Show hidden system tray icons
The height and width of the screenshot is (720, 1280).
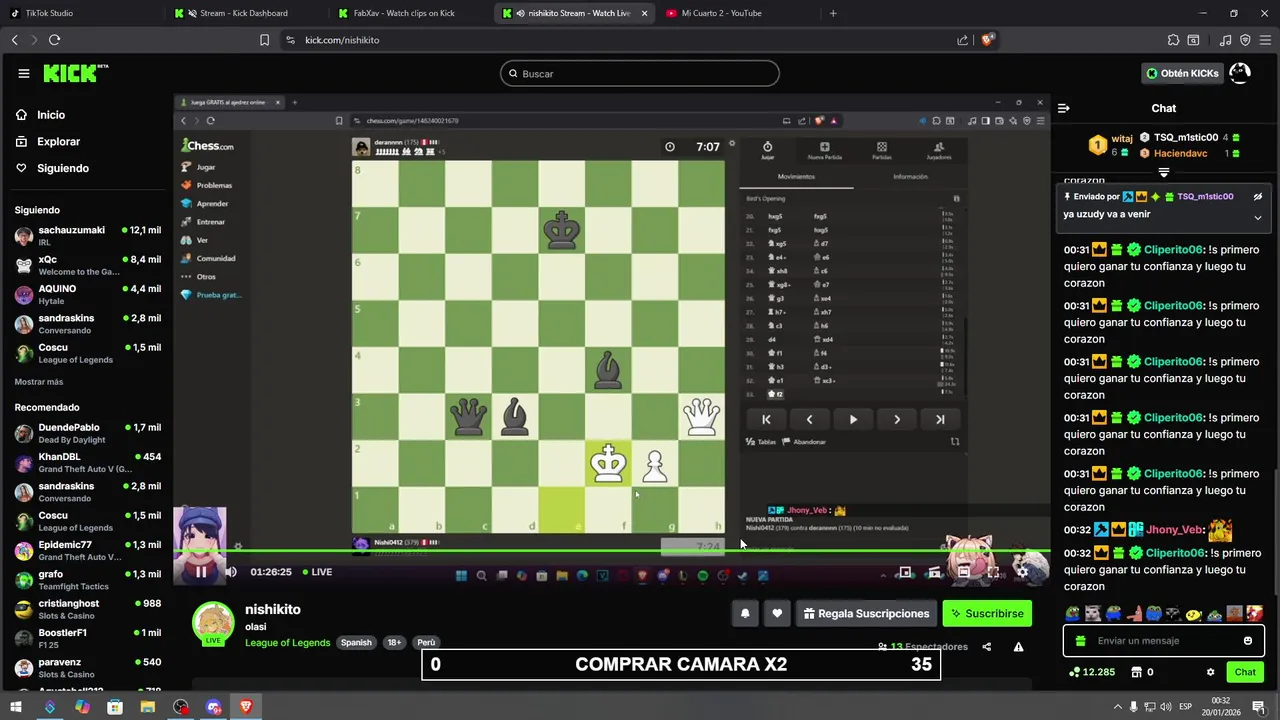(x=1118, y=707)
